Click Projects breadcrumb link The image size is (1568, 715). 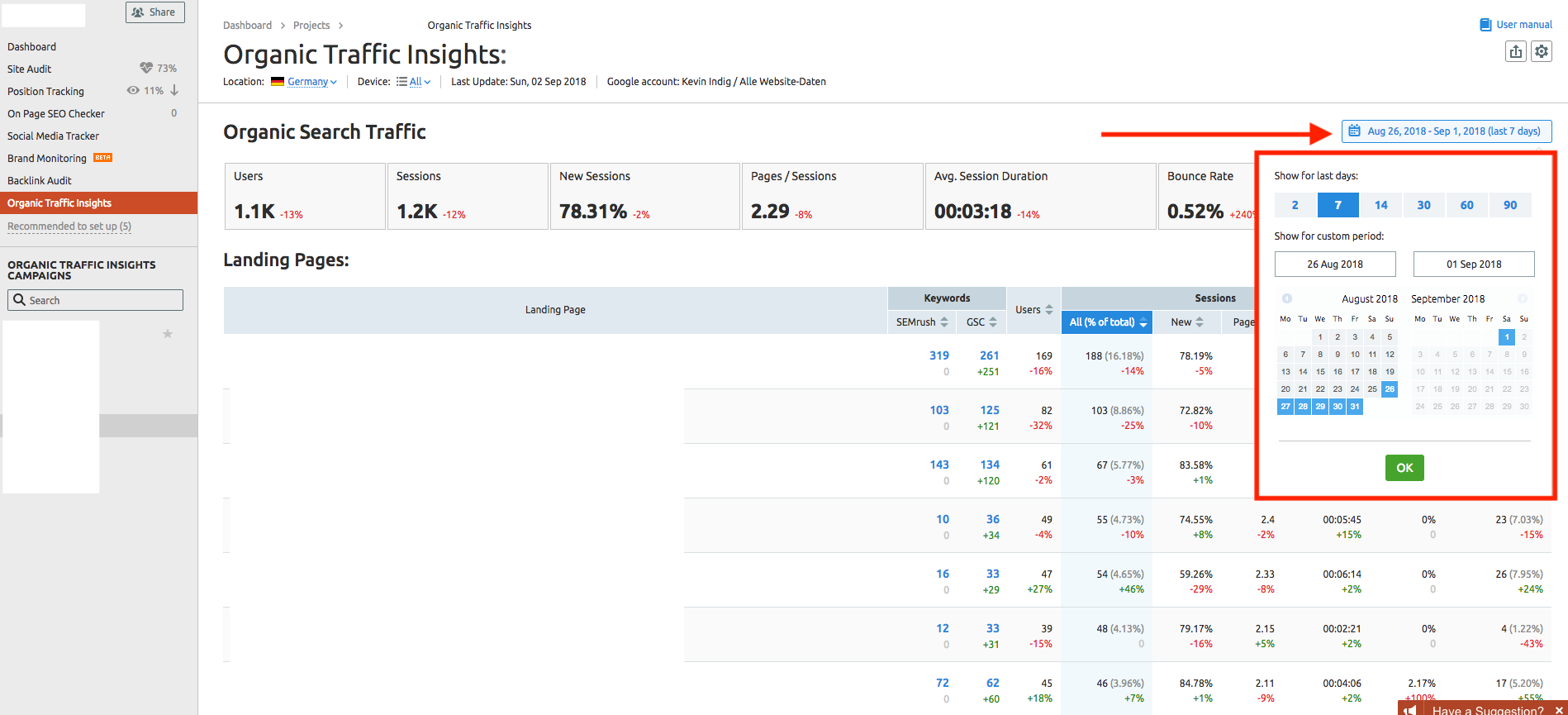(x=311, y=26)
